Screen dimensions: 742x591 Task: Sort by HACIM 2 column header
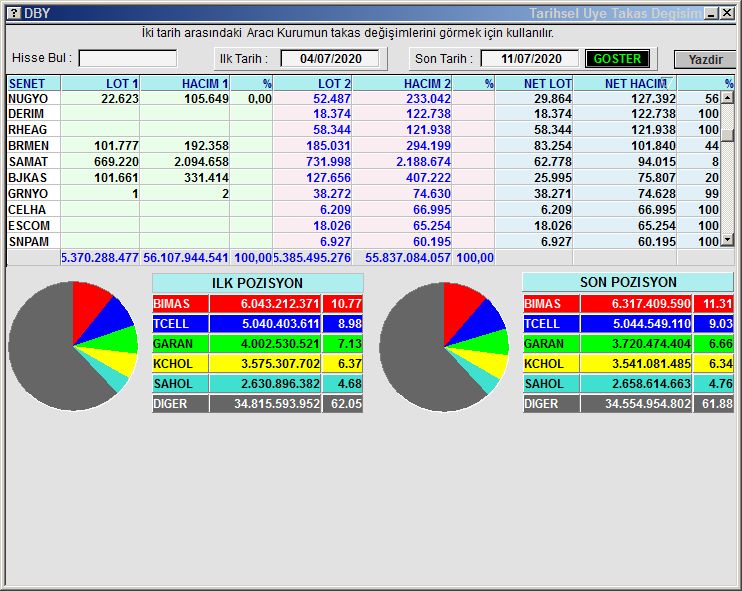[402, 83]
